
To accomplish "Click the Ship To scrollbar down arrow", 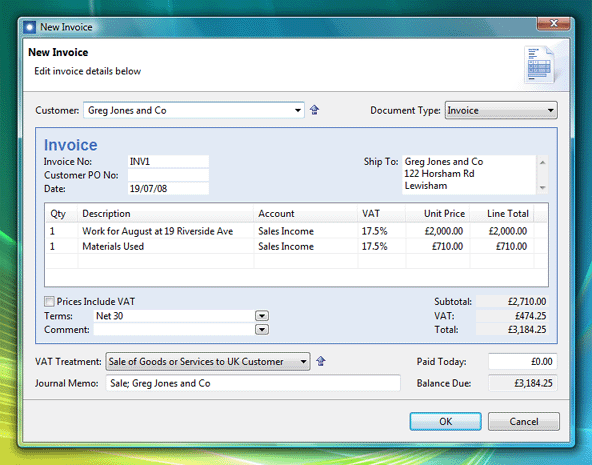I will pos(542,188).
